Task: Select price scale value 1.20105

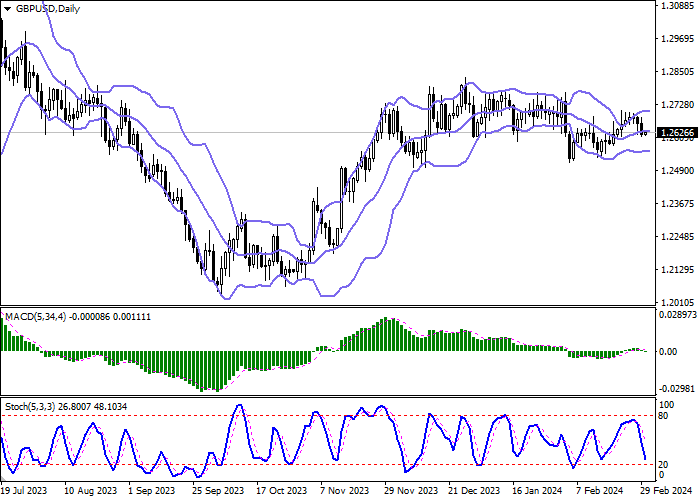Action: 677,303
